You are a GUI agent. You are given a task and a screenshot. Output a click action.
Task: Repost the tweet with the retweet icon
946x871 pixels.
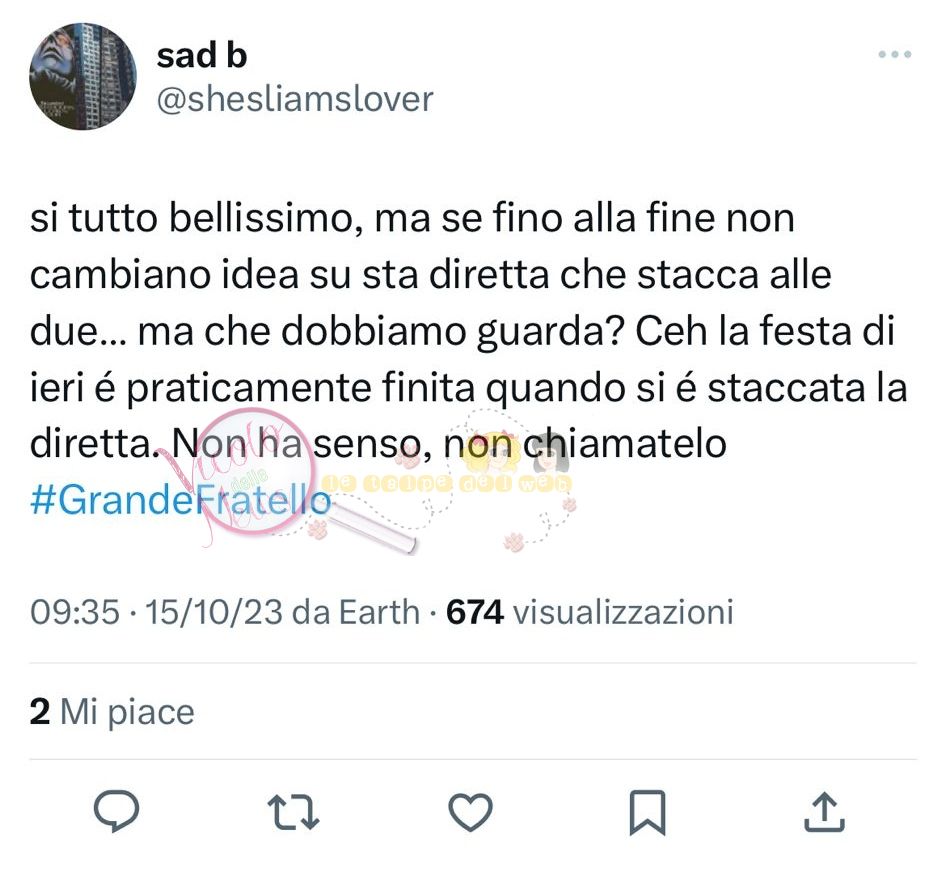pos(296,812)
